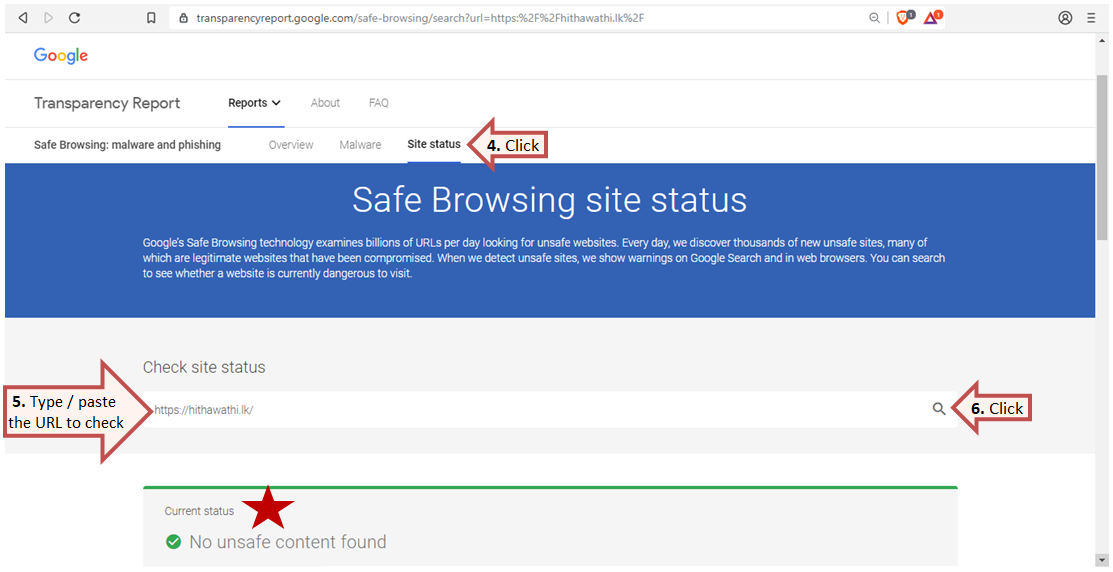Screen dimensions: 1113x572
Task: Click the search magnifier in Check site status
Action: (x=938, y=409)
